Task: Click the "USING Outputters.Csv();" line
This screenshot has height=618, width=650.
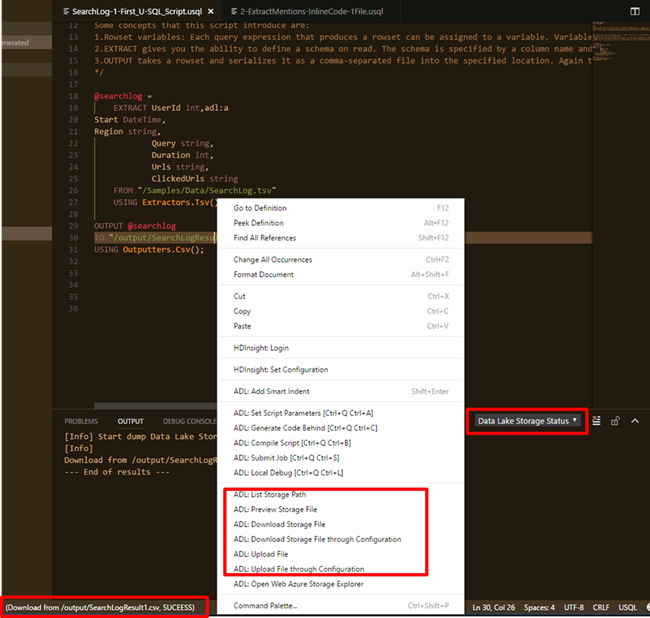Action: [149, 250]
